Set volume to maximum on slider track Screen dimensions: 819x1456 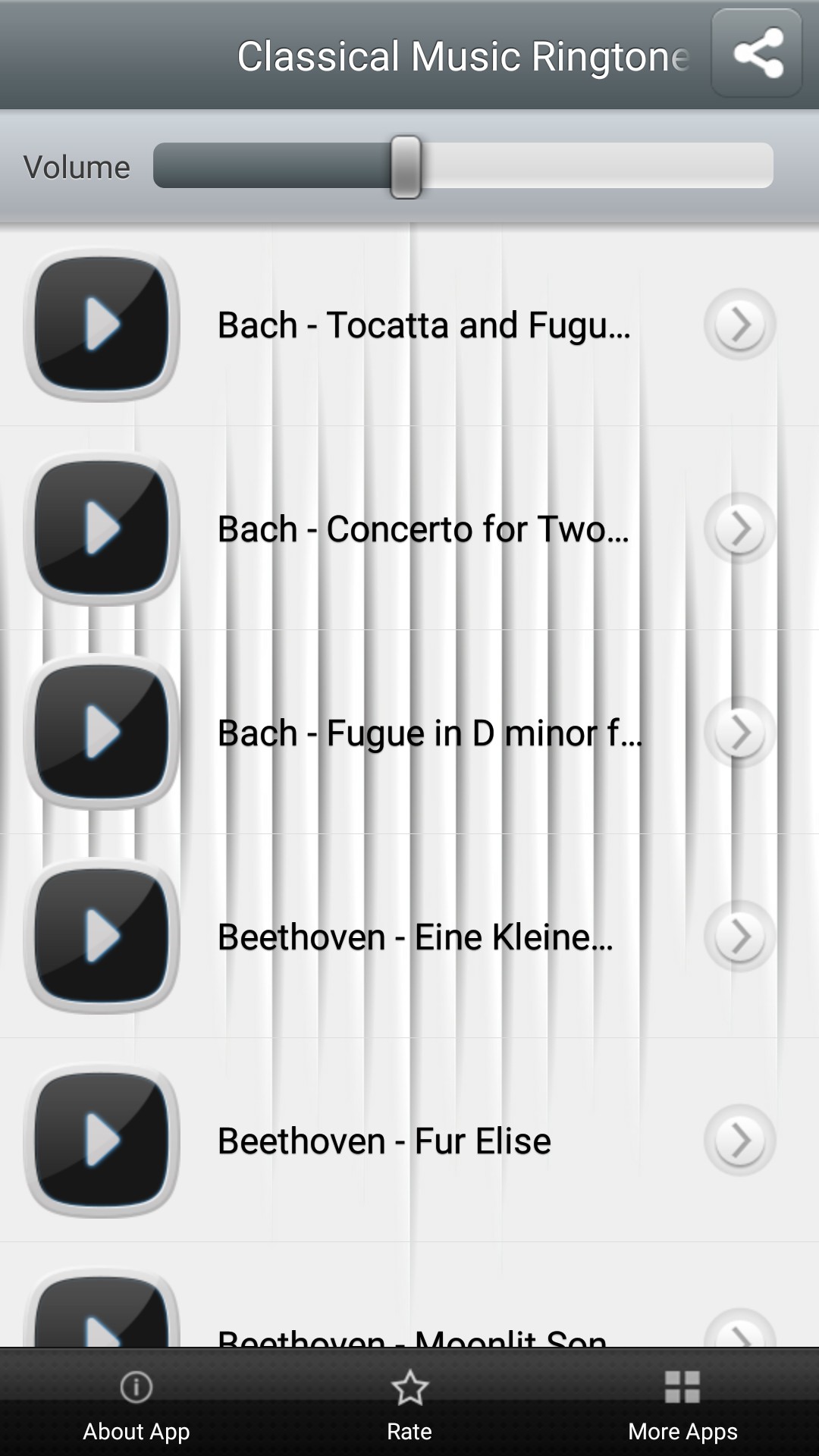click(766, 165)
